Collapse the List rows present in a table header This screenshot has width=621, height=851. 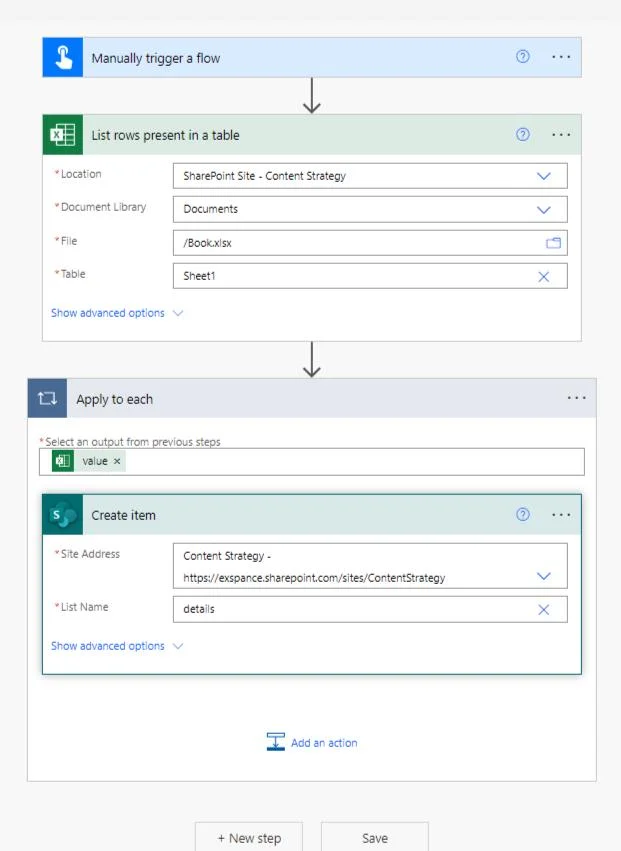point(312,135)
